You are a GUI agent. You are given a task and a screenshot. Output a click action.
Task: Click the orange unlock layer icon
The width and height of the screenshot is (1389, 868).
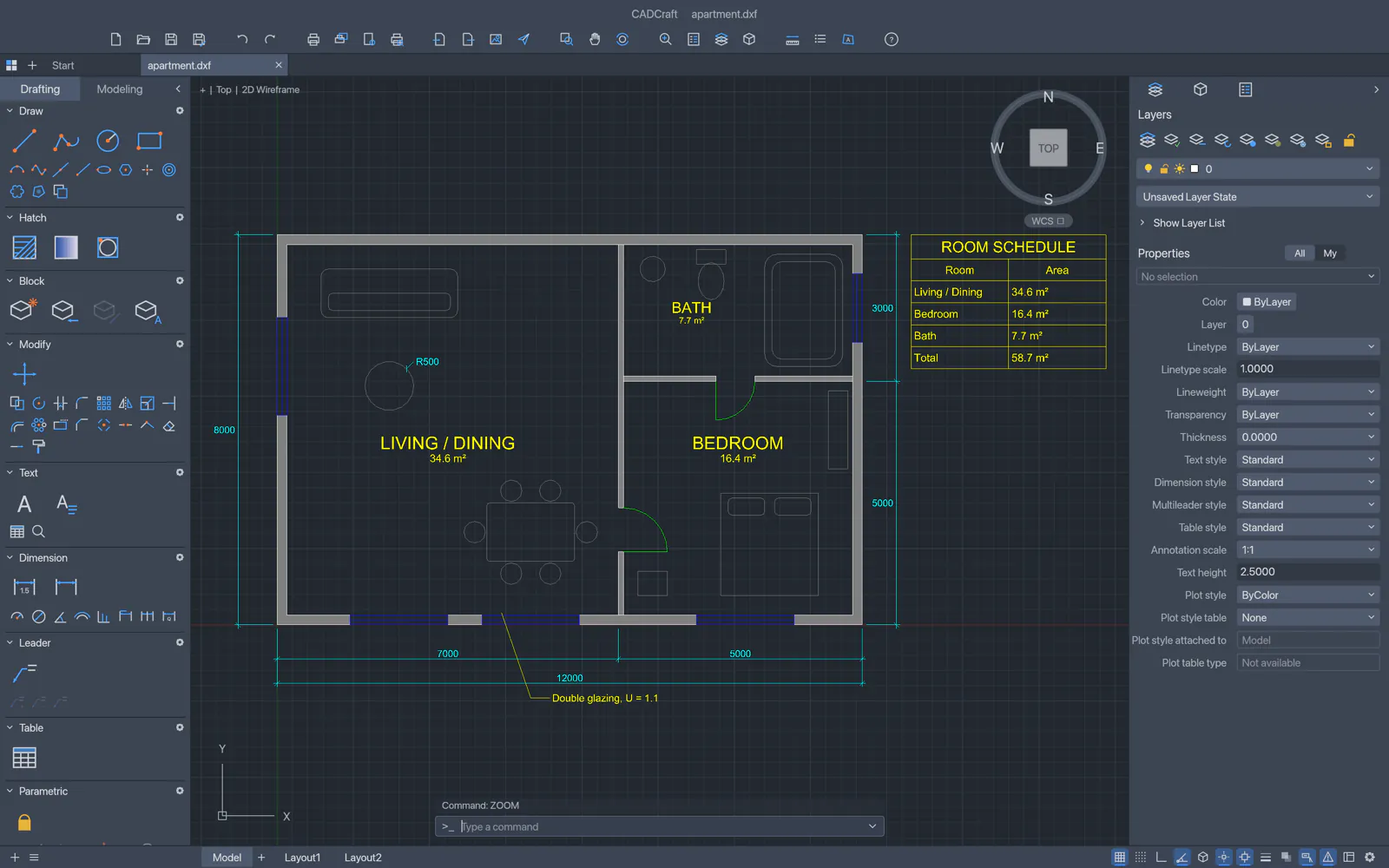(1349, 140)
